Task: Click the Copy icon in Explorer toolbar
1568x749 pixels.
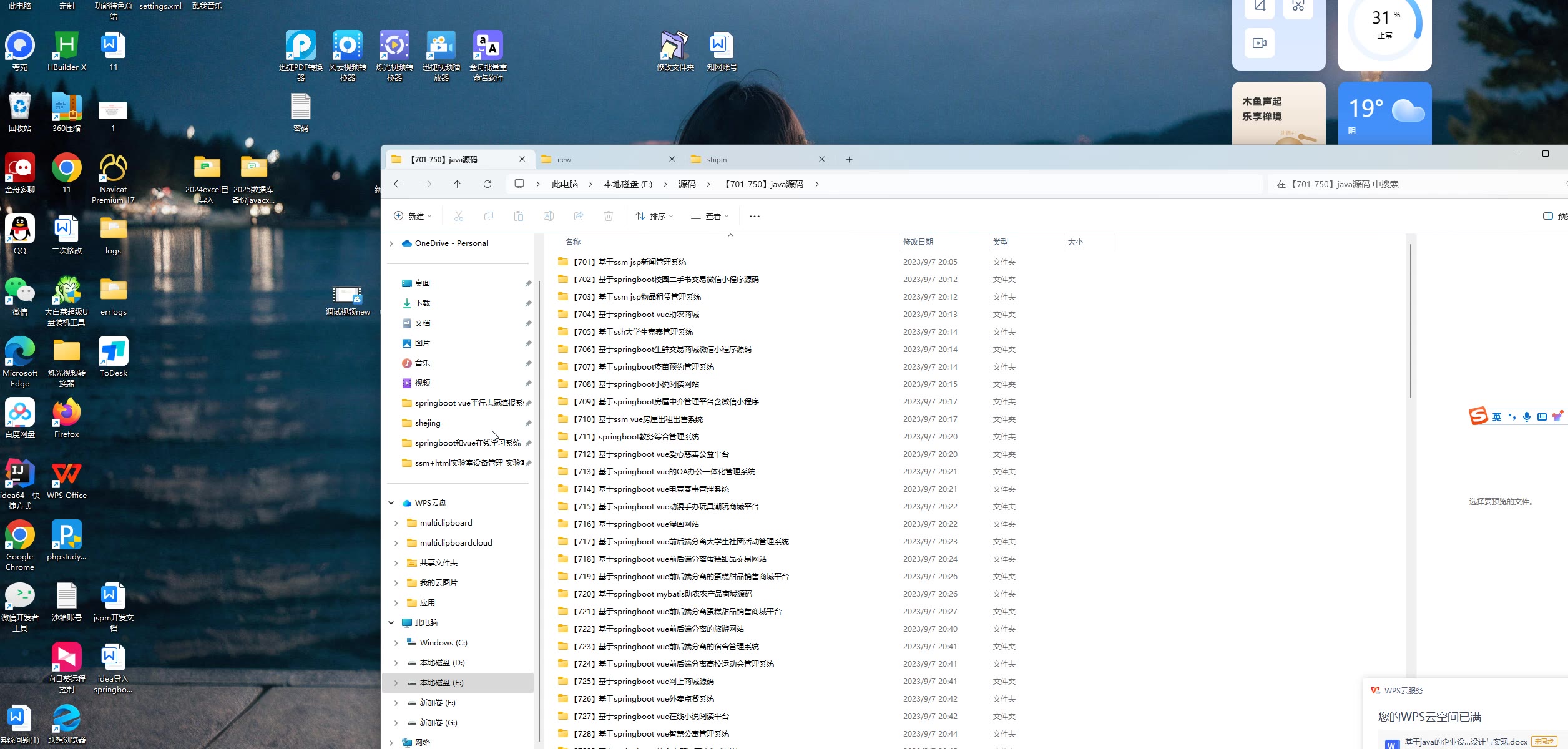Action: 489,216
